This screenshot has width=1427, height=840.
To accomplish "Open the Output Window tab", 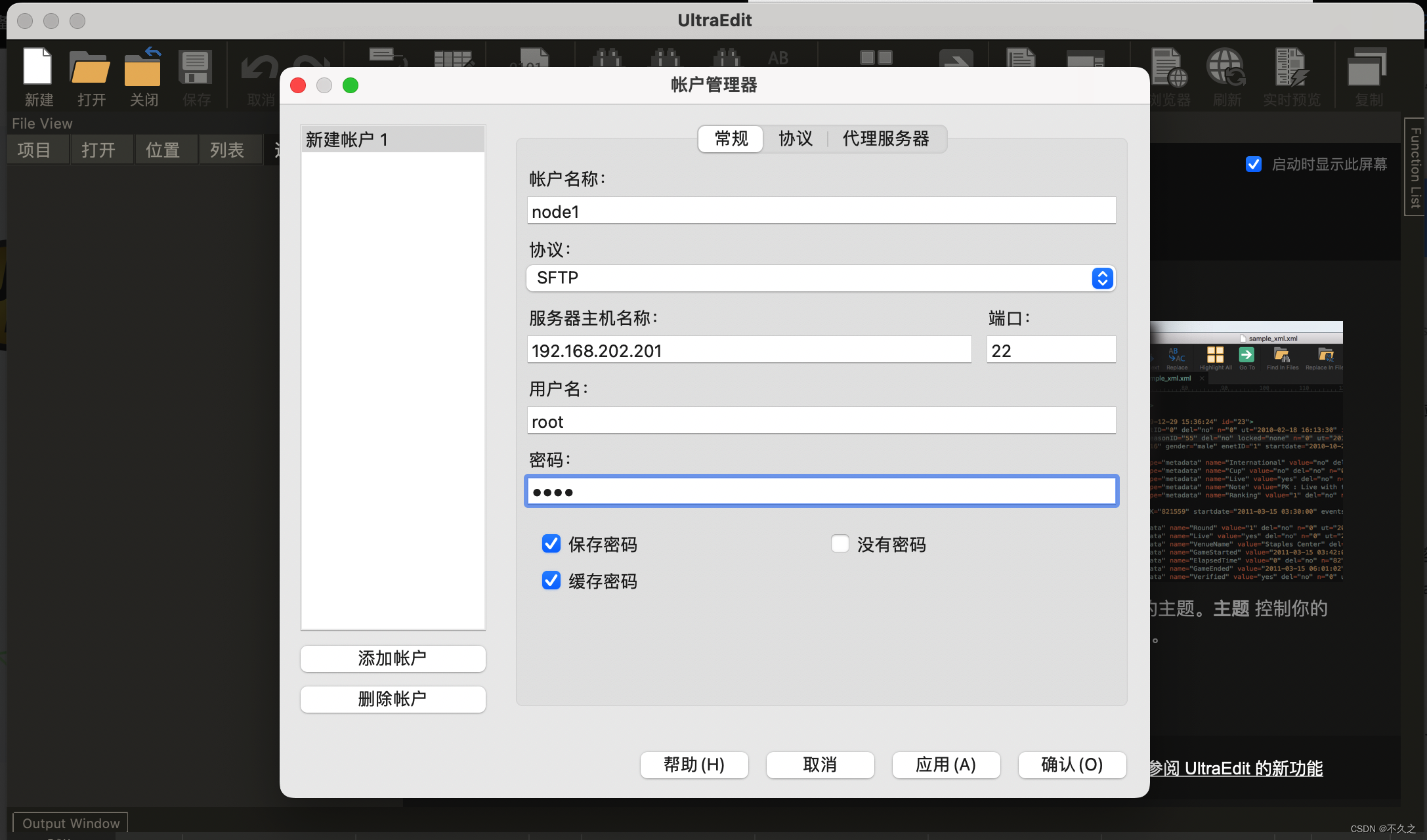I will click(x=71, y=824).
